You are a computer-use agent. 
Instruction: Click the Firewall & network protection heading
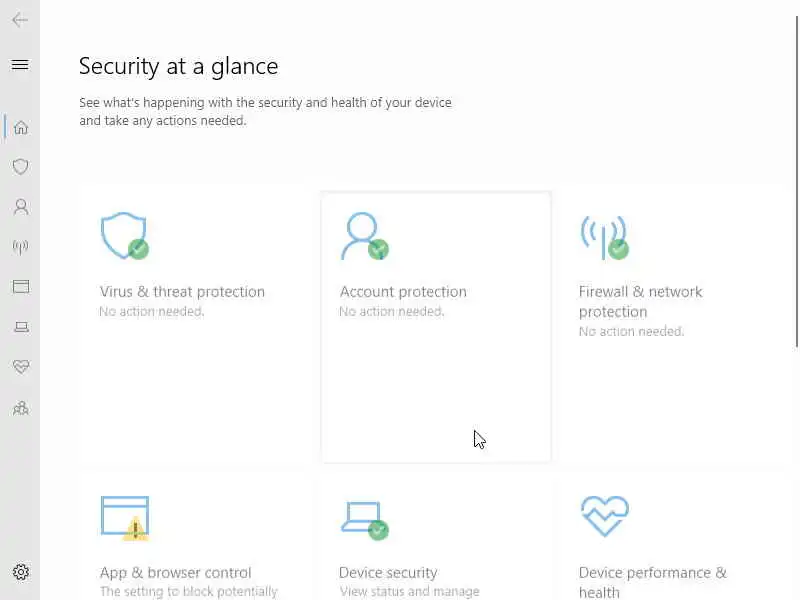click(640, 301)
